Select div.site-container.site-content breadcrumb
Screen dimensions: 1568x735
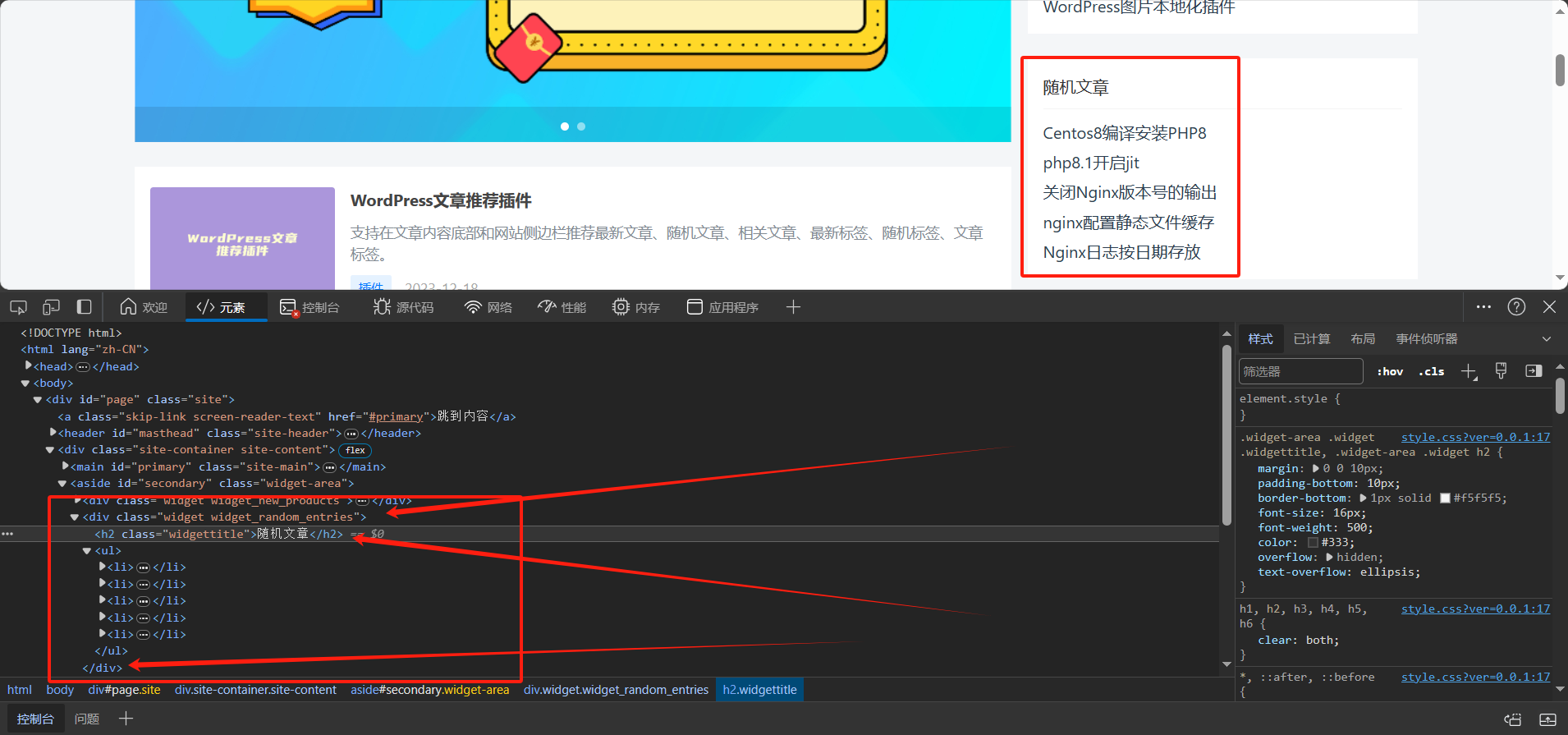pos(255,690)
